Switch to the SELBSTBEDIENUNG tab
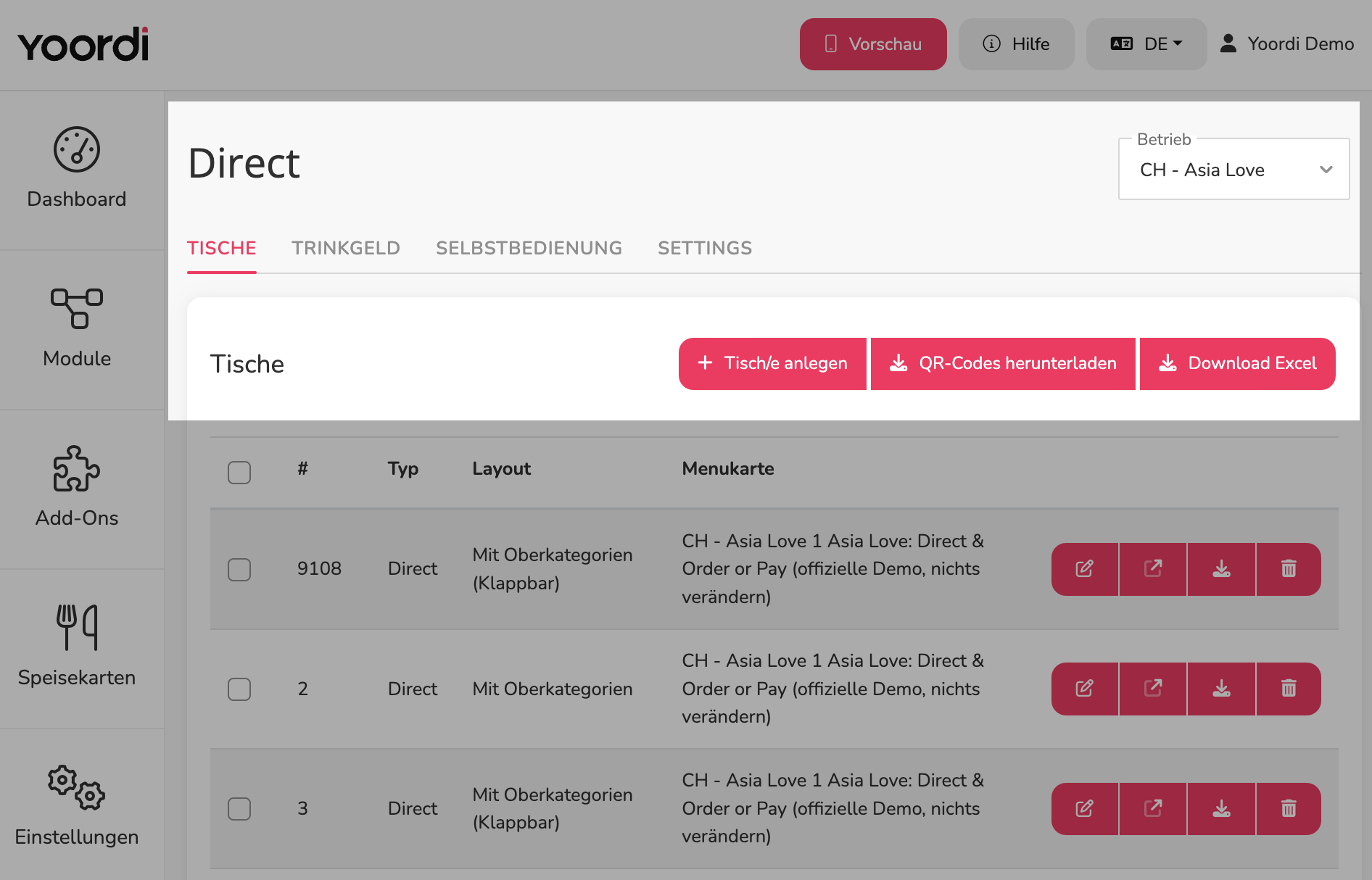The image size is (1372, 880). (x=529, y=248)
